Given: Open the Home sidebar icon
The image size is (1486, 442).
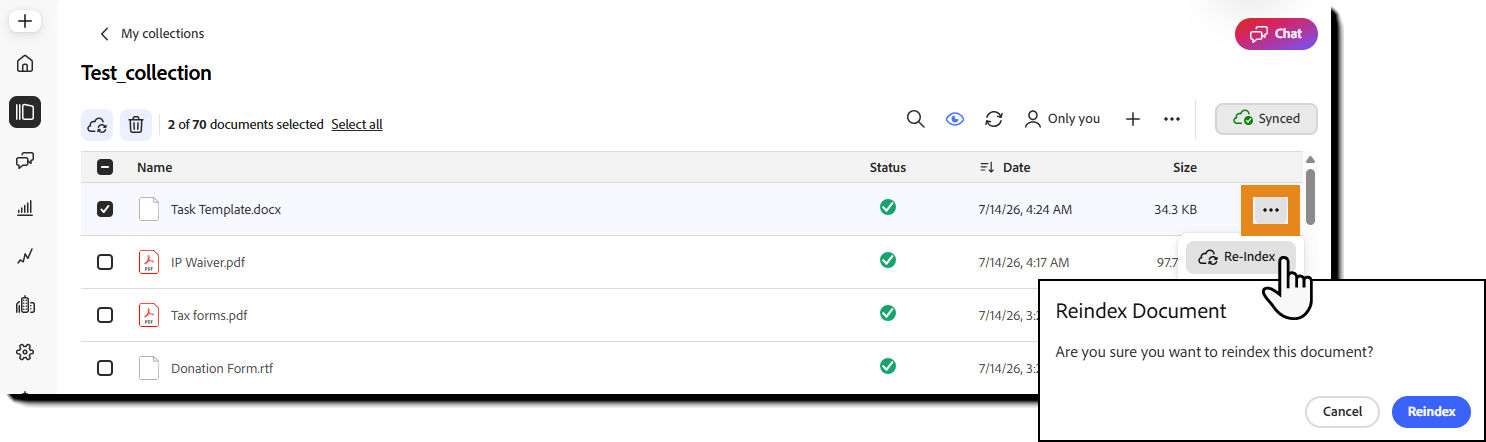Looking at the screenshot, I should point(25,64).
